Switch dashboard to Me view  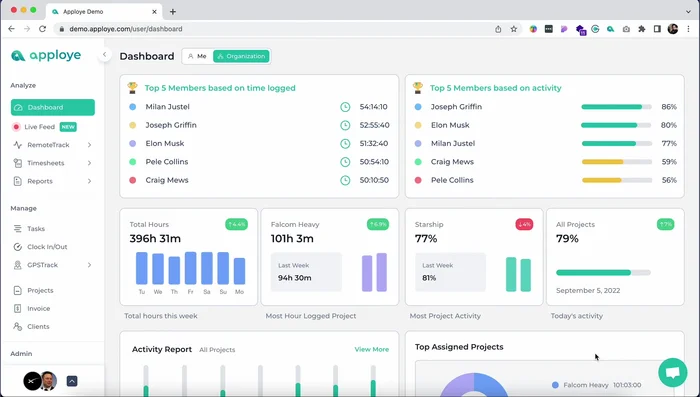(197, 56)
